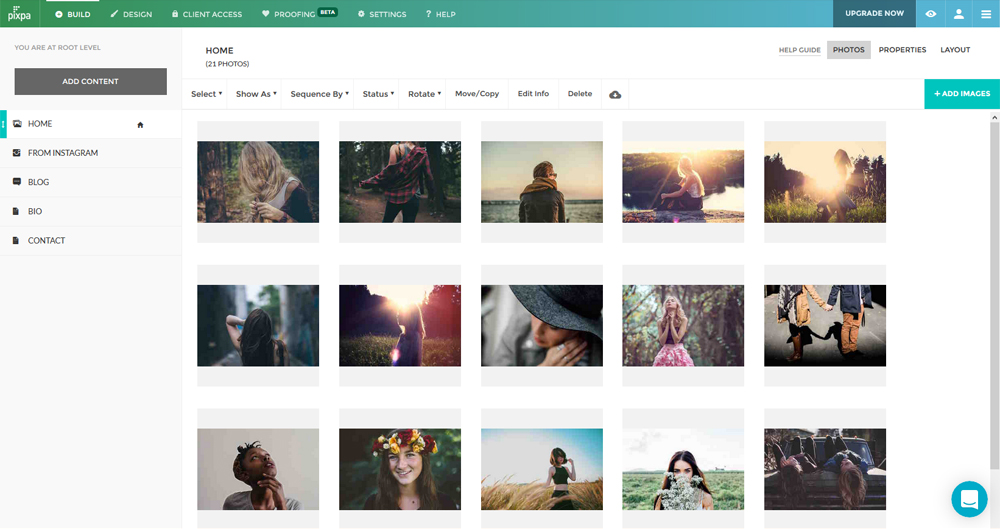1000x529 pixels.
Task: Preview site with the eye icon
Action: (930, 13)
